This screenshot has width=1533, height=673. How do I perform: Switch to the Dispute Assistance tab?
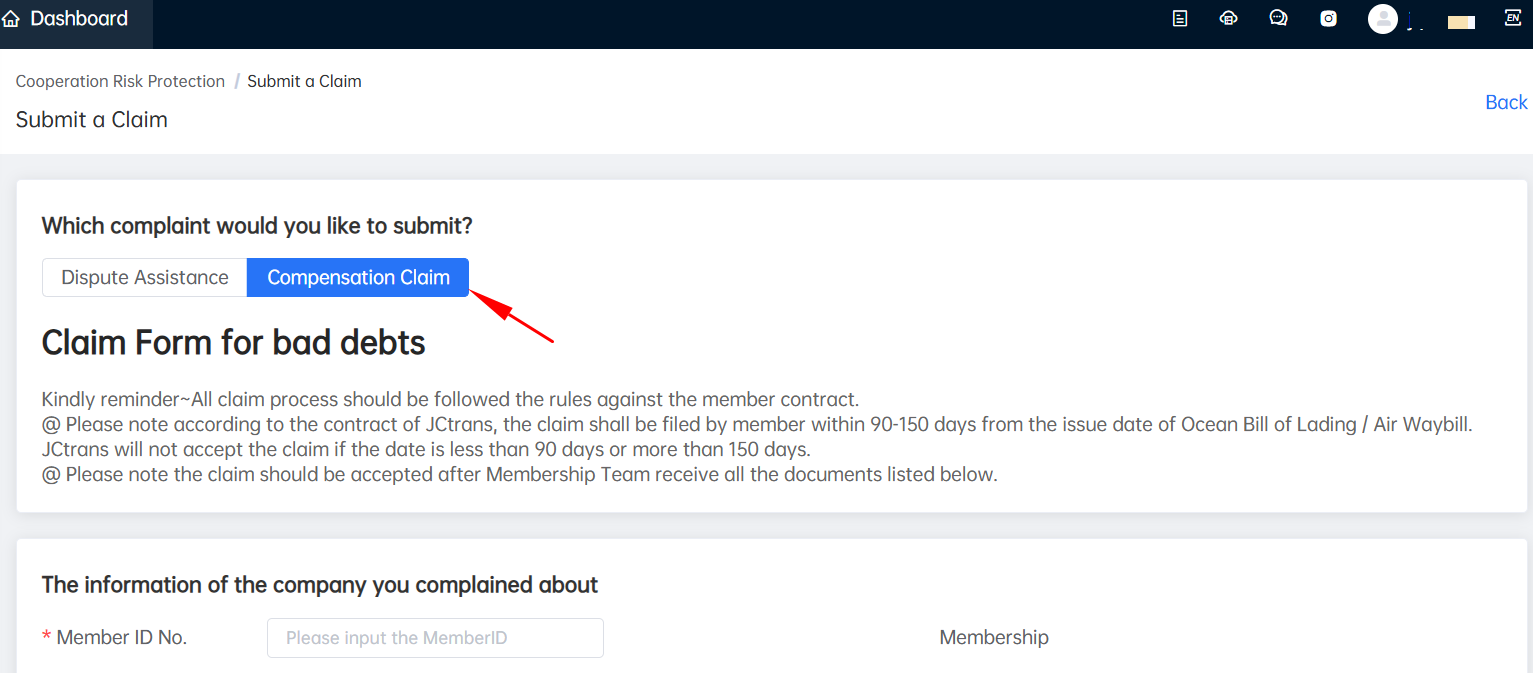pyautogui.click(x=145, y=278)
